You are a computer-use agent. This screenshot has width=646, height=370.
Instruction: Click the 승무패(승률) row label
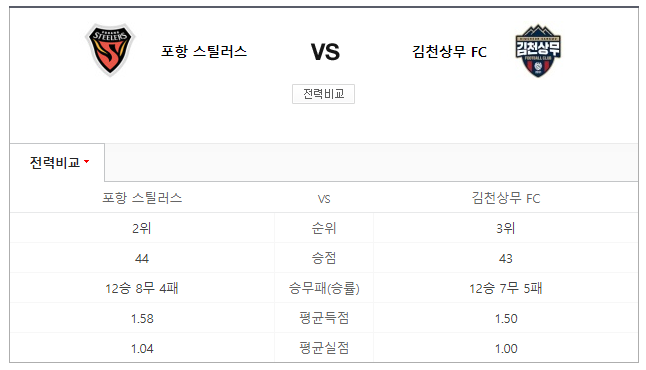[324, 288]
